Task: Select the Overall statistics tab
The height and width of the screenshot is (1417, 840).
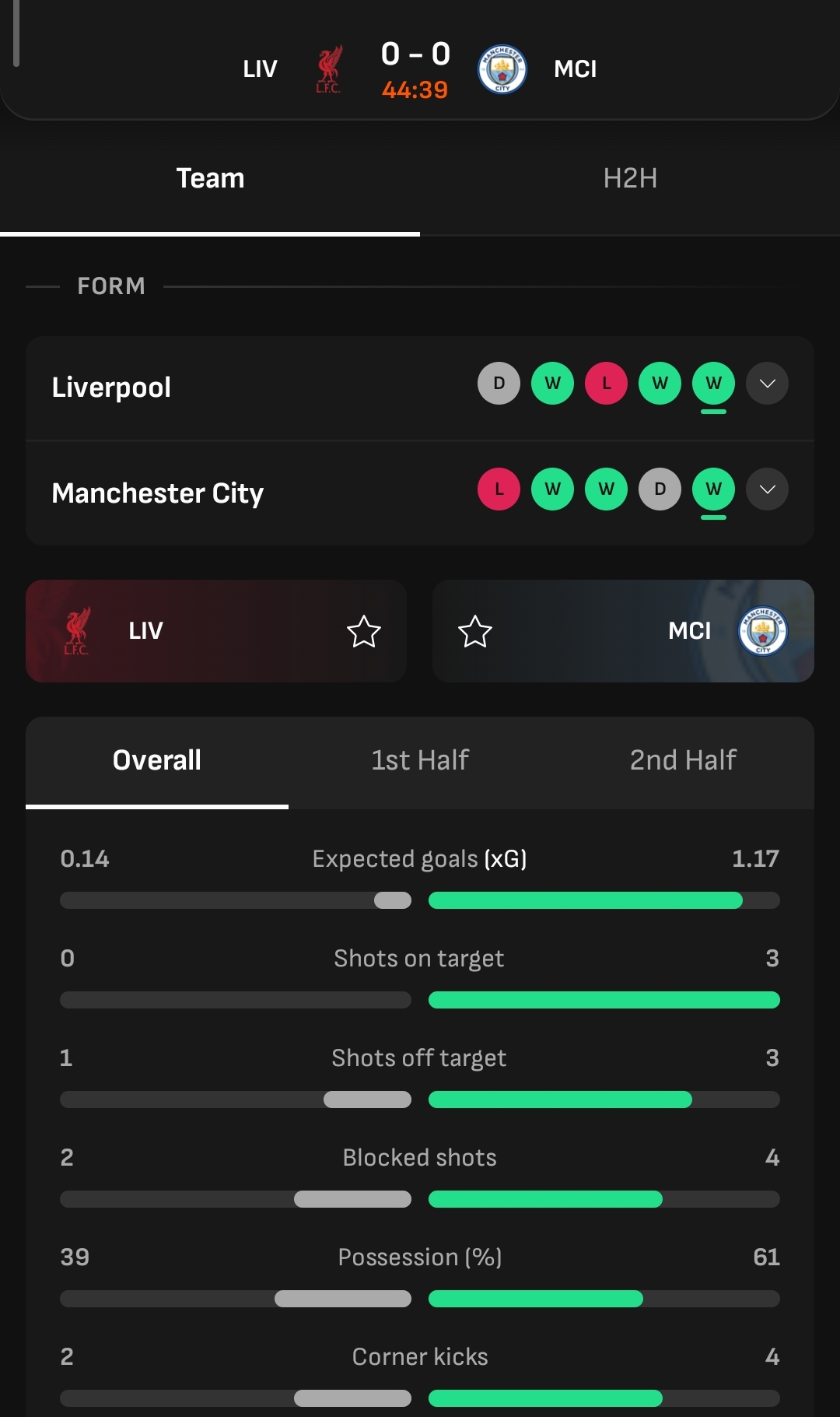Action: (x=157, y=760)
